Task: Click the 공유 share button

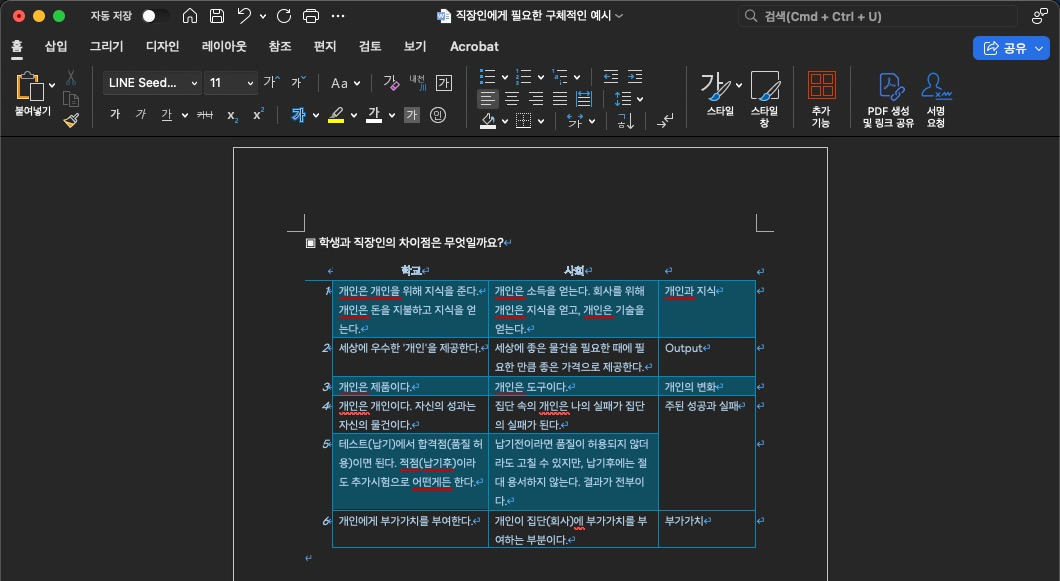Action: [x=1012, y=48]
